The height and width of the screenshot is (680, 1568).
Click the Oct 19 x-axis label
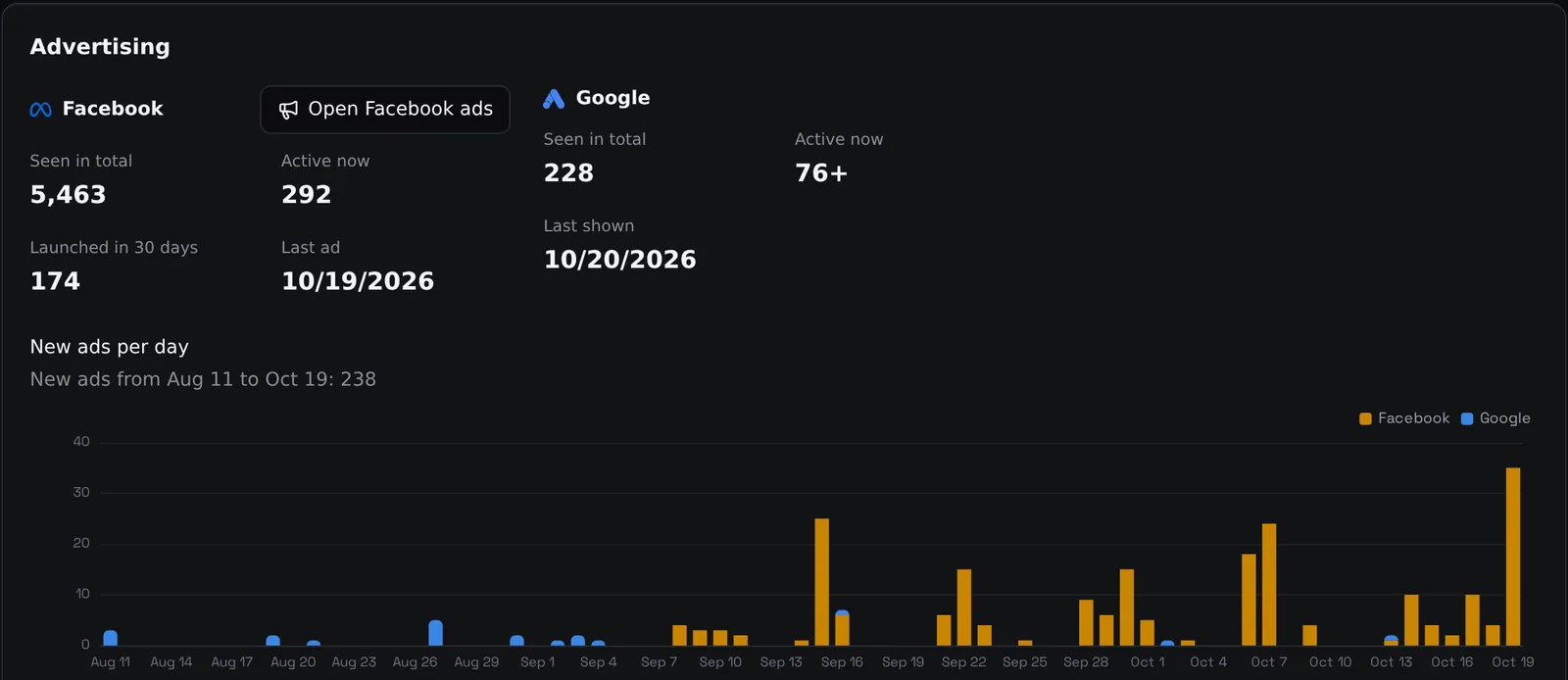pyautogui.click(x=1513, y=662)
